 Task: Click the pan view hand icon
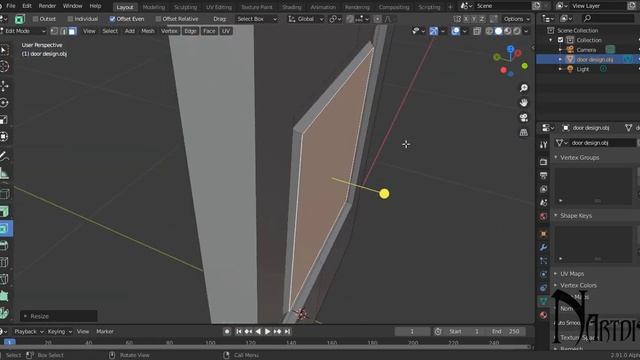click(524, 103)
